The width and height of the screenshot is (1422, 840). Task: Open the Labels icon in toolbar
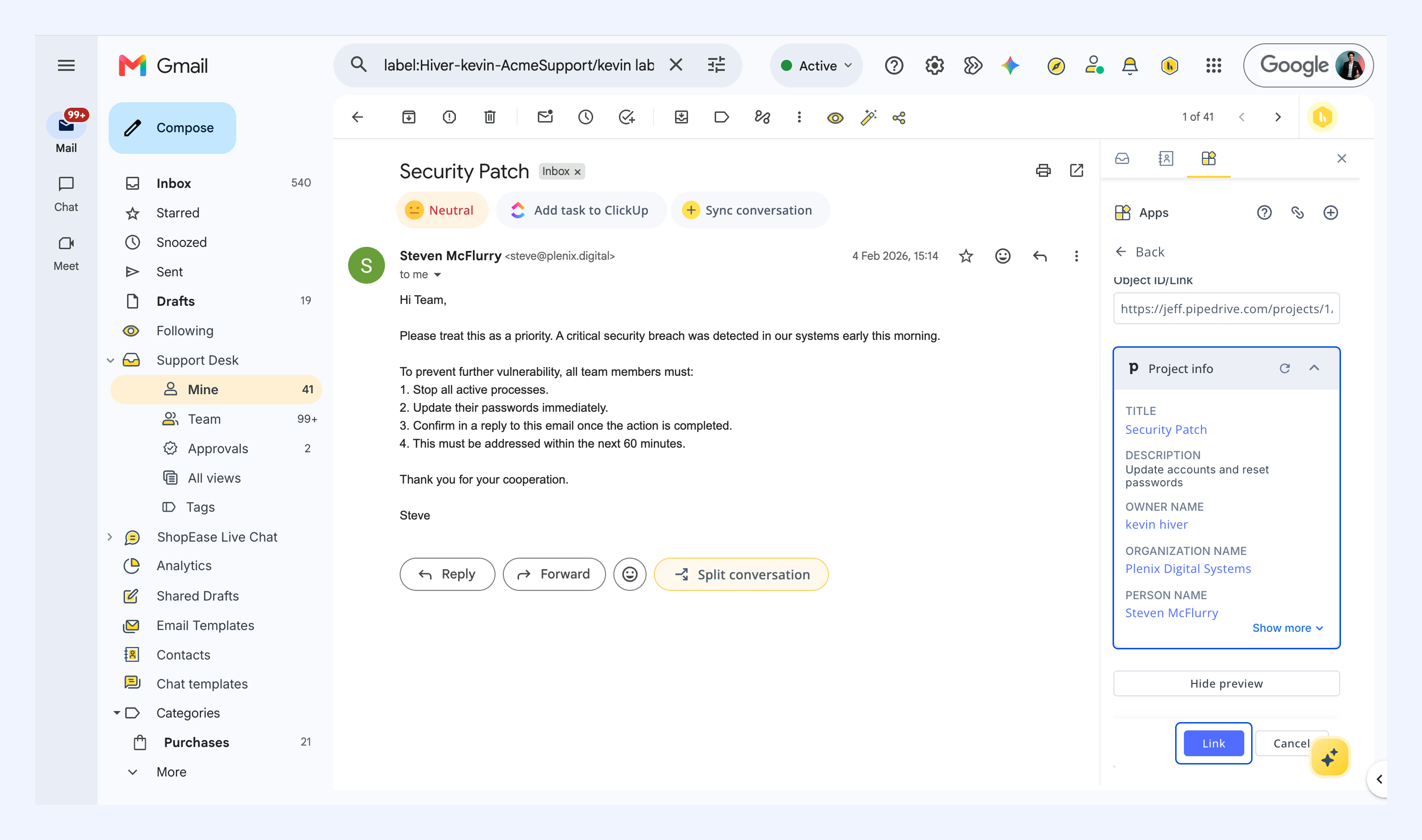tap(722, 117)
